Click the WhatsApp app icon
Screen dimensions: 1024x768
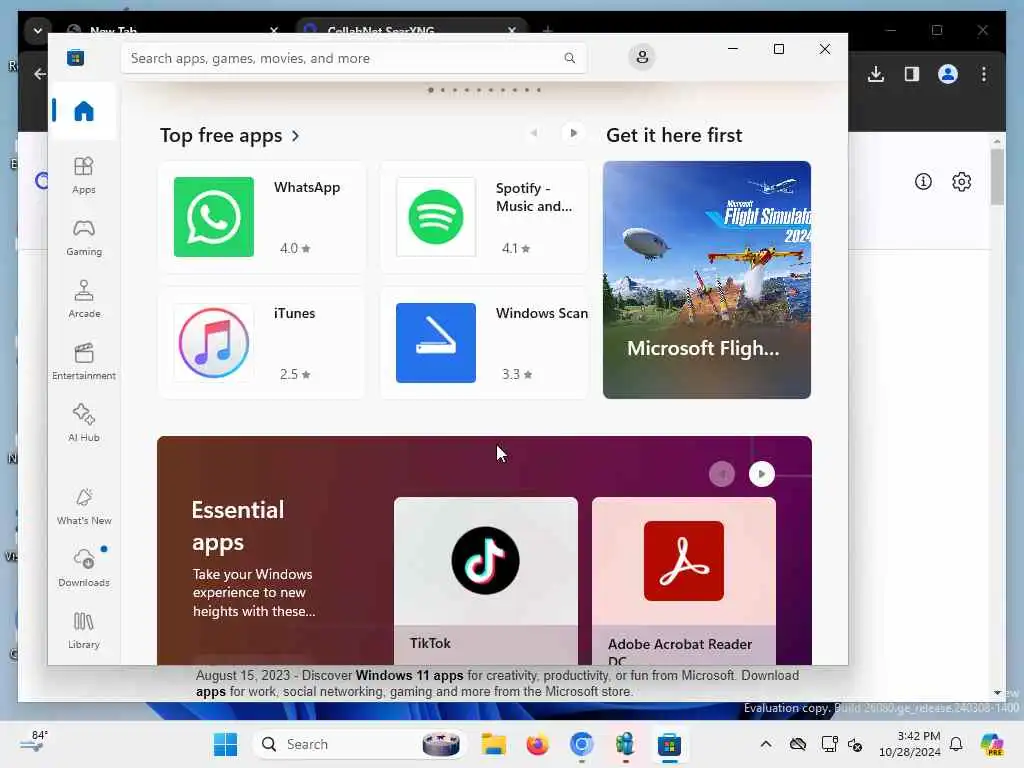coord(214,217)
